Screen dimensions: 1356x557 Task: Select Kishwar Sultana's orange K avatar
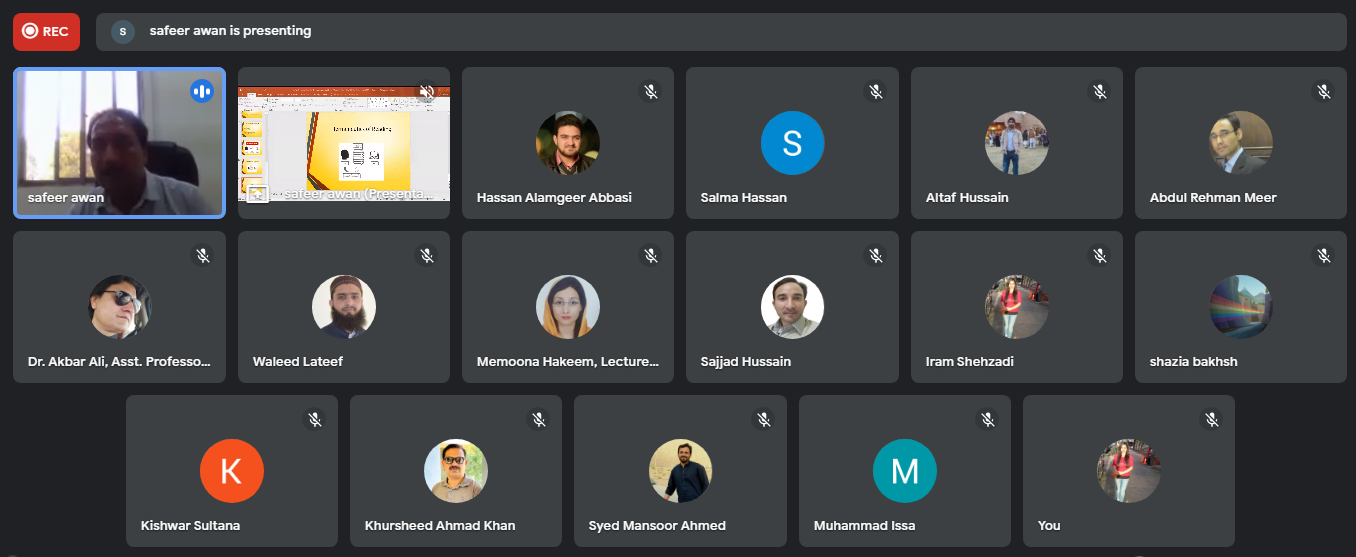pyautogui.click(x=231, y=470)
